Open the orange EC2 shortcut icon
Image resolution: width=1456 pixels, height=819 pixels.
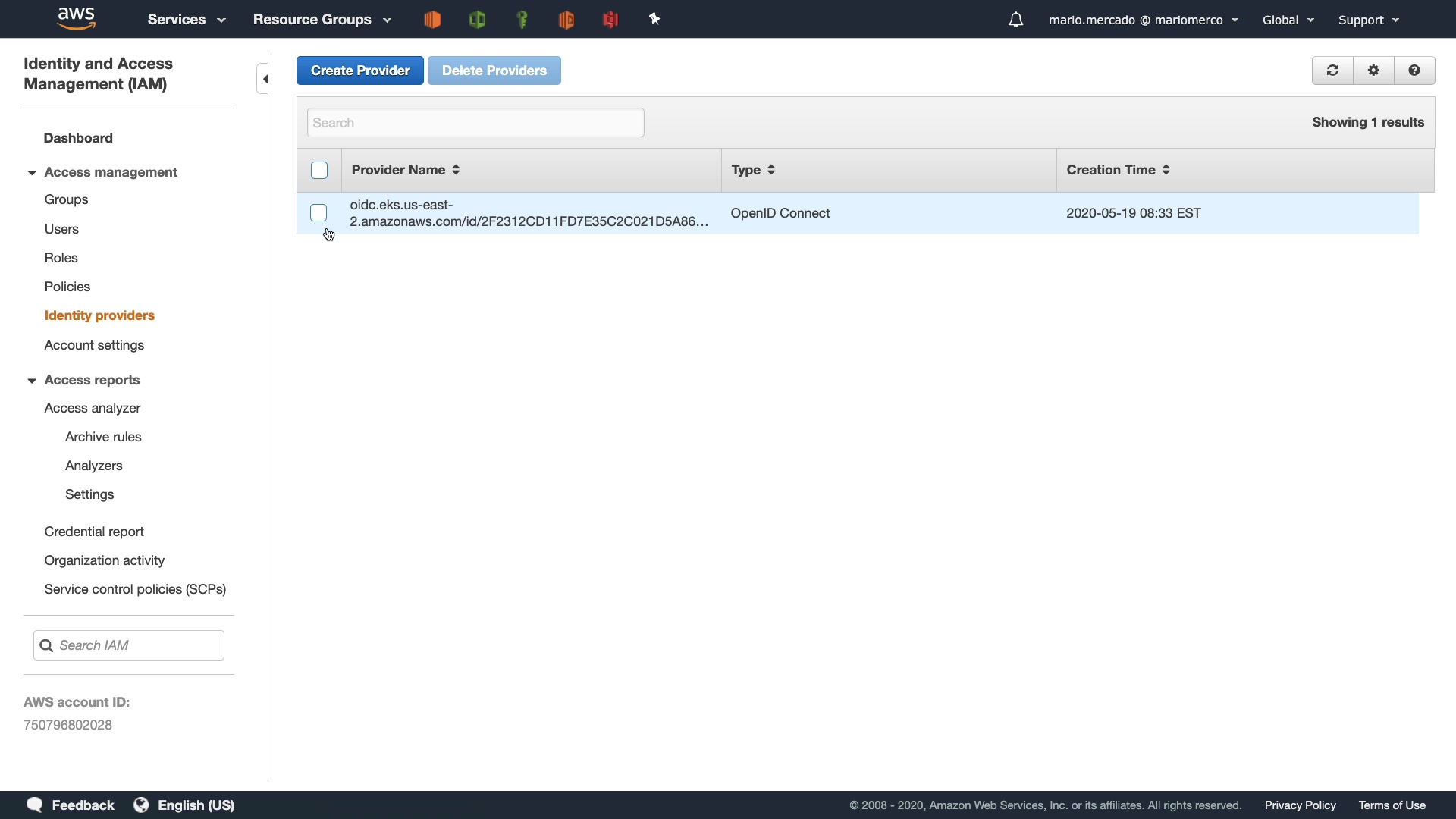coord(432,20)
